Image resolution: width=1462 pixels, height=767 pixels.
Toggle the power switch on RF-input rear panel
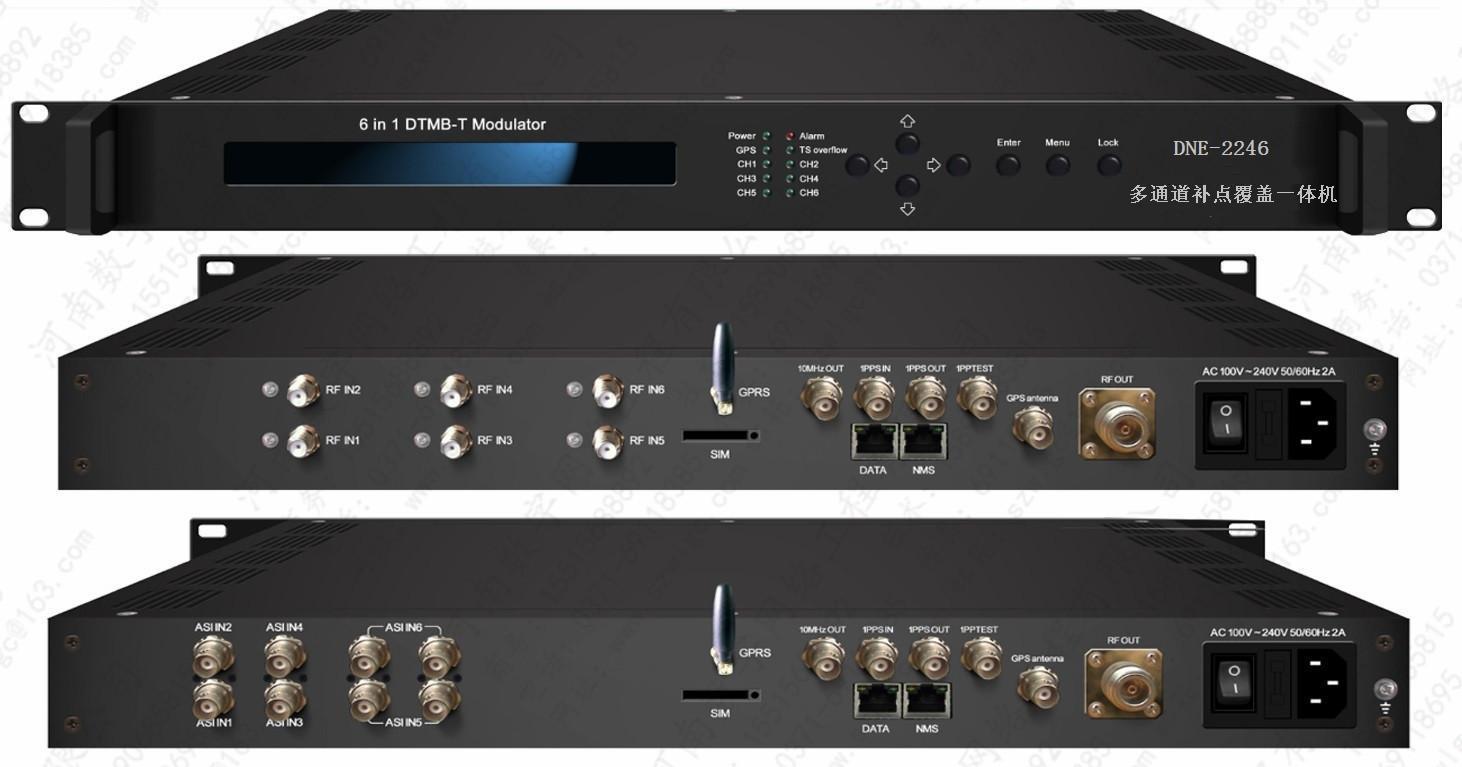[x=1226, y=418]
